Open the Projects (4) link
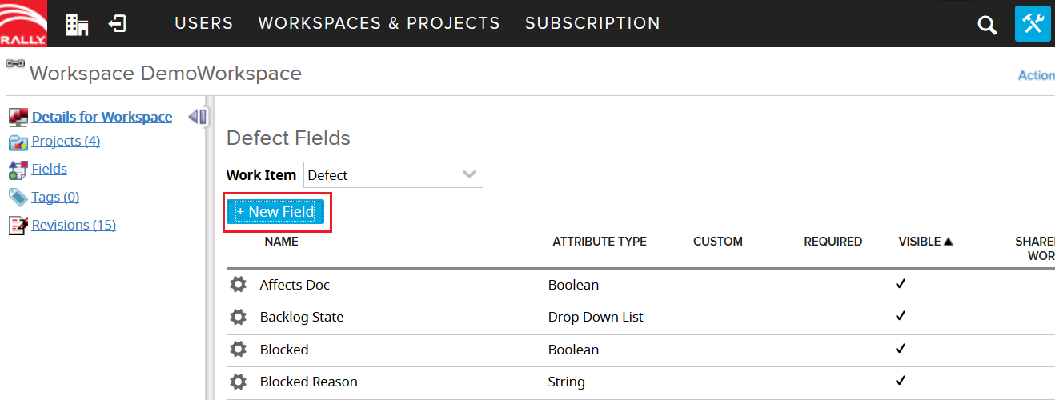Screen dimensions: 1062x403 tap(65, 141)
